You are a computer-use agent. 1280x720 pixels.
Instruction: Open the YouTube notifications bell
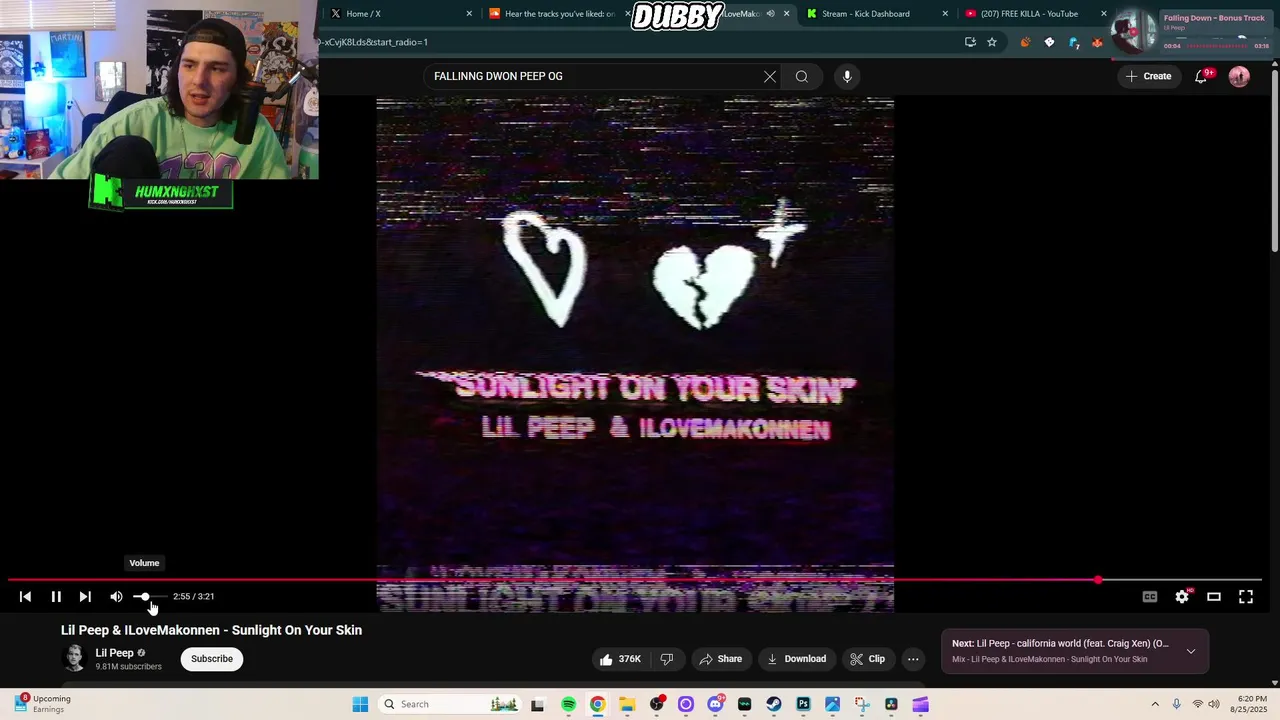coord(1203,76)
